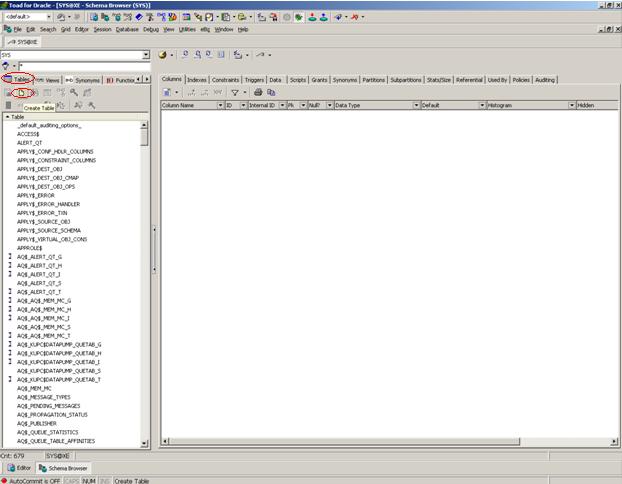Open the default workspace dropdown
Viewport: 622px width, 484px height.
point(49,17)
